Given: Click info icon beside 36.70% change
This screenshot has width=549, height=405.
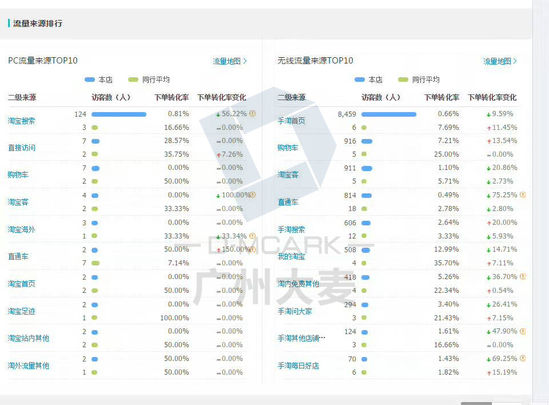Looking at the screenshot, I should [x=523, y=277].
